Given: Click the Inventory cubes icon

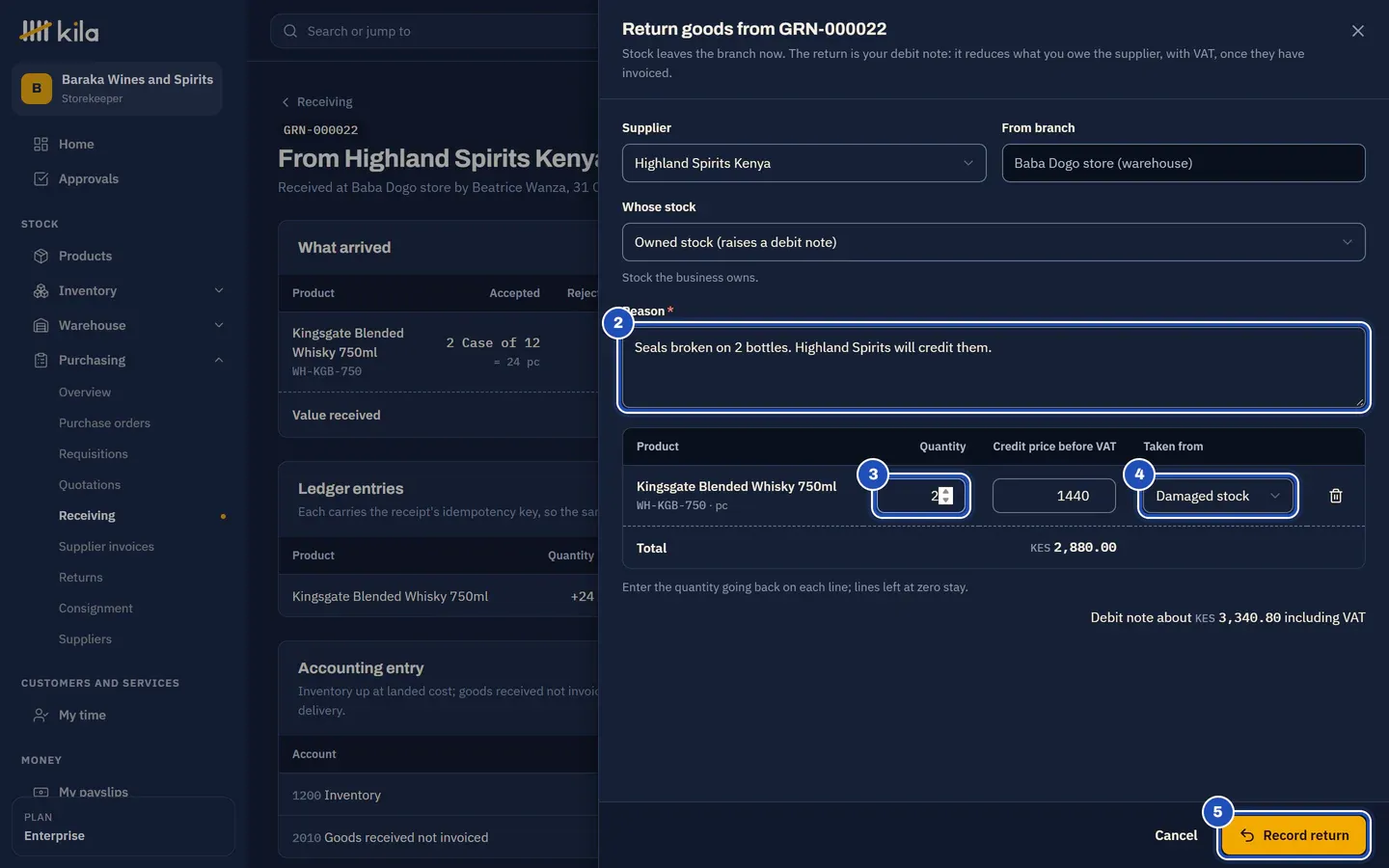Looking at the screenshot, I should 41,290.
